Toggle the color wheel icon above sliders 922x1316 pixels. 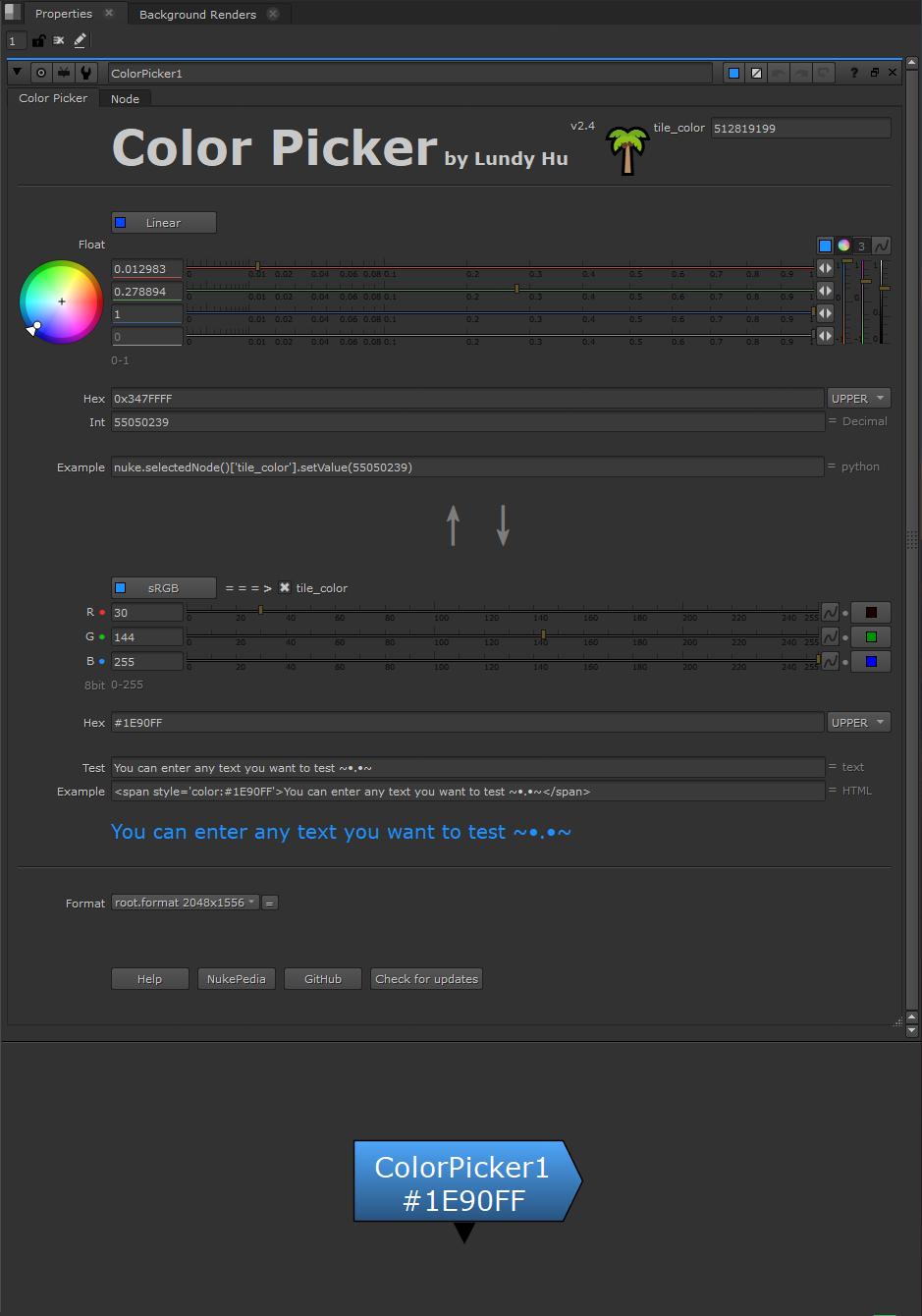[843, 246]
